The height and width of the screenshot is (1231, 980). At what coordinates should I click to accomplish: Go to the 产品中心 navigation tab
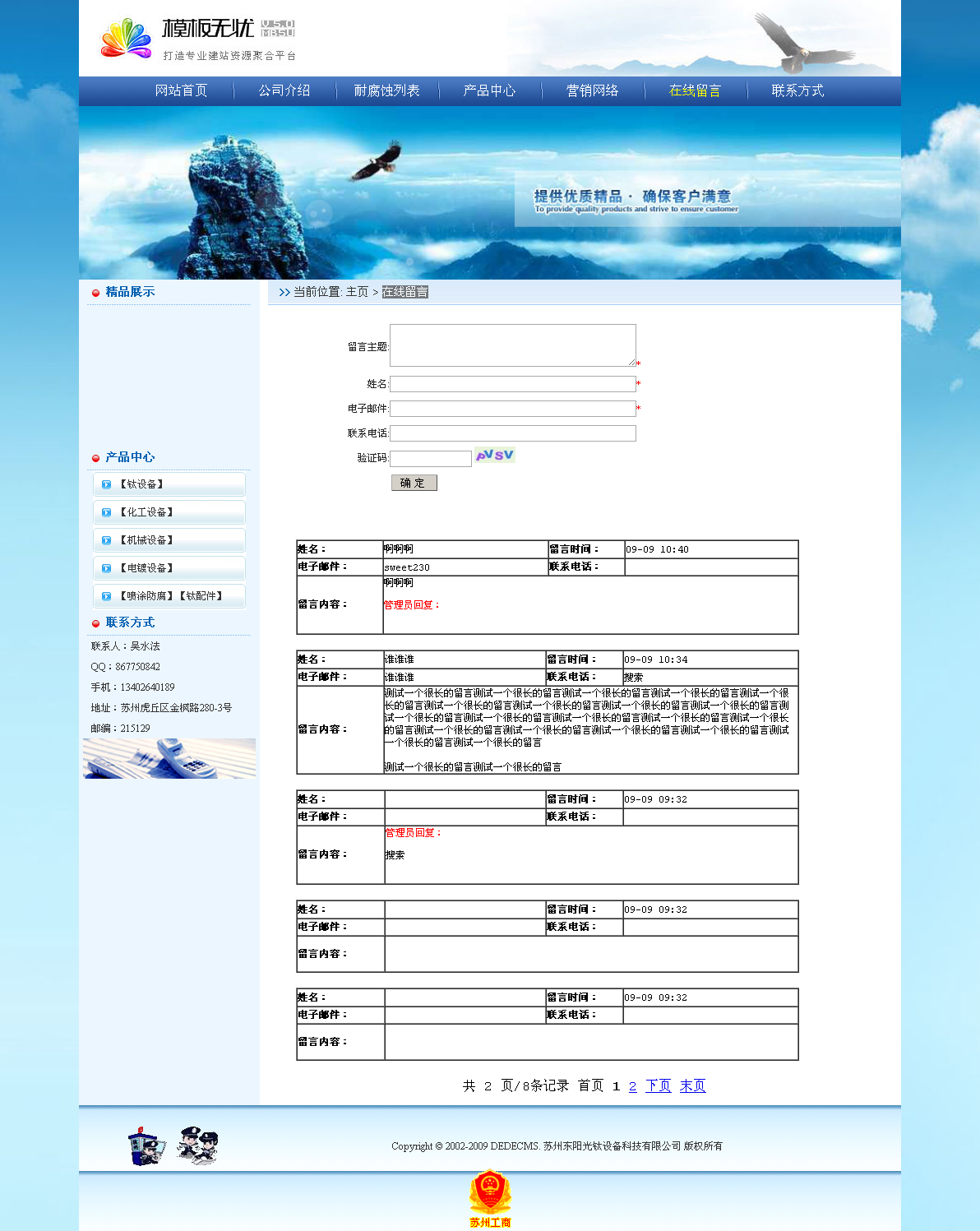[489, 90]
